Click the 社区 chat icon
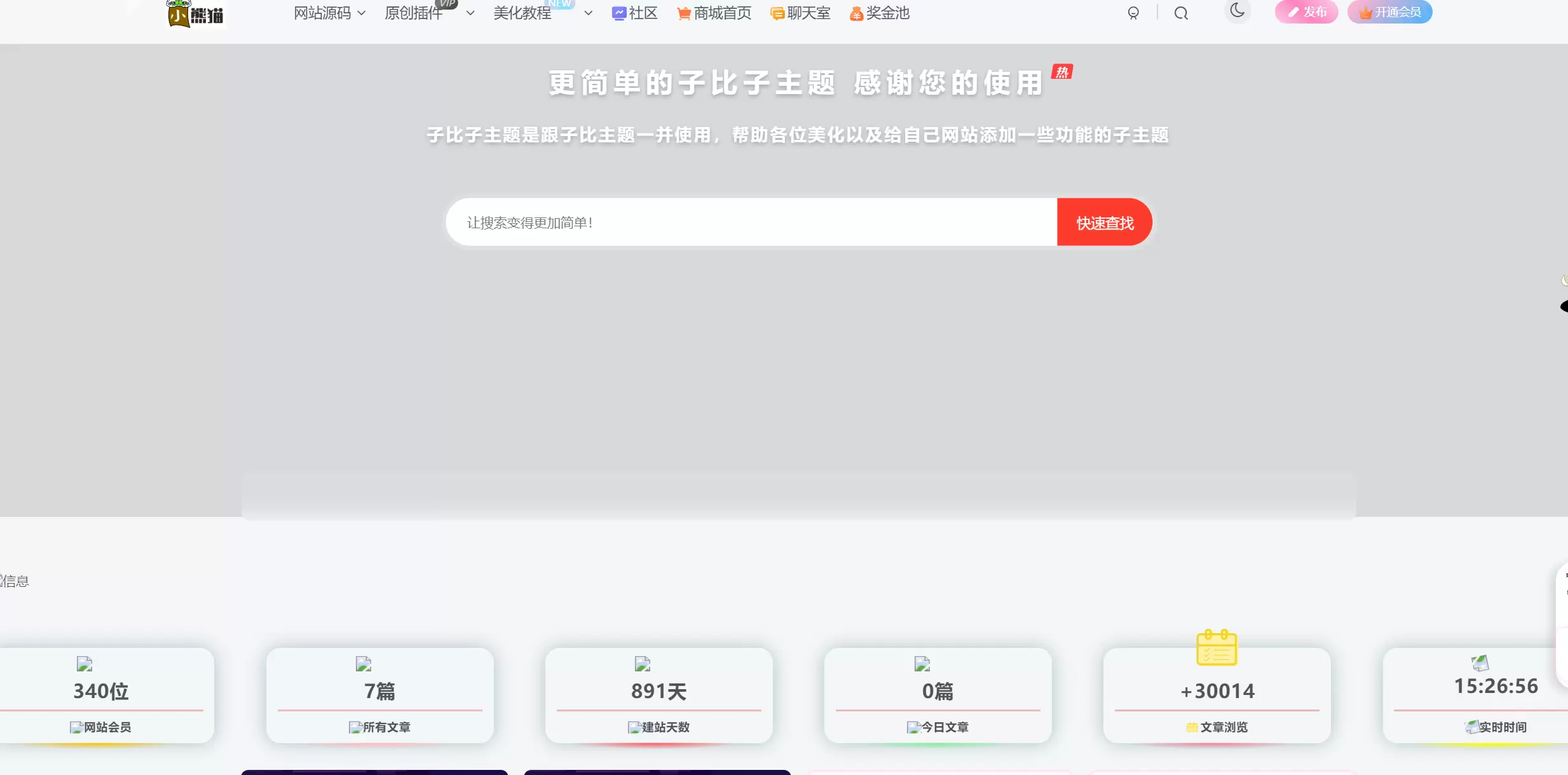The image size is (1568, 775). [x=619, y=13]
